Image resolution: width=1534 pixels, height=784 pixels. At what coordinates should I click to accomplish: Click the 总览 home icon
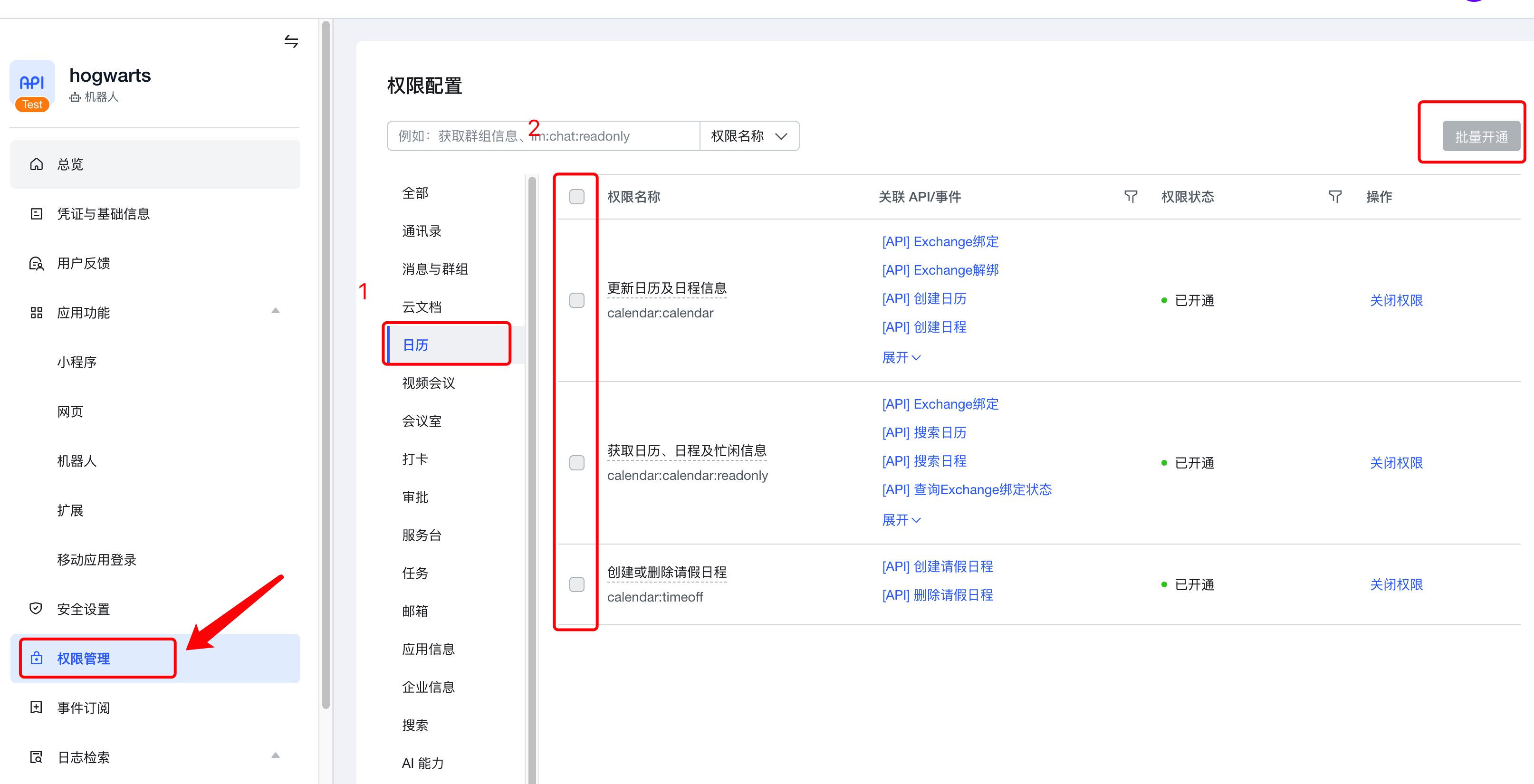(x=36, y=164)
